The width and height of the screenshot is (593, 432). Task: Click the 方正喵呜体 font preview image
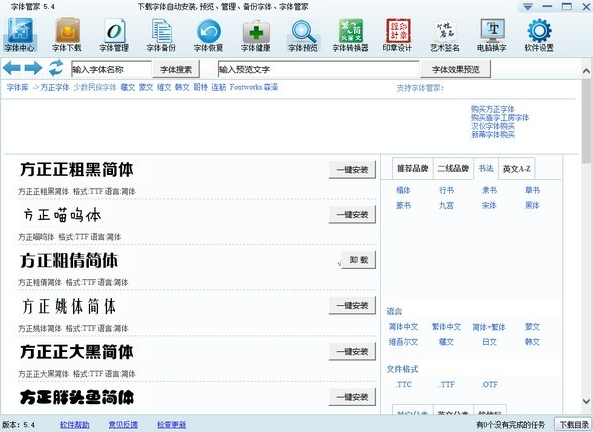(63, 215)
